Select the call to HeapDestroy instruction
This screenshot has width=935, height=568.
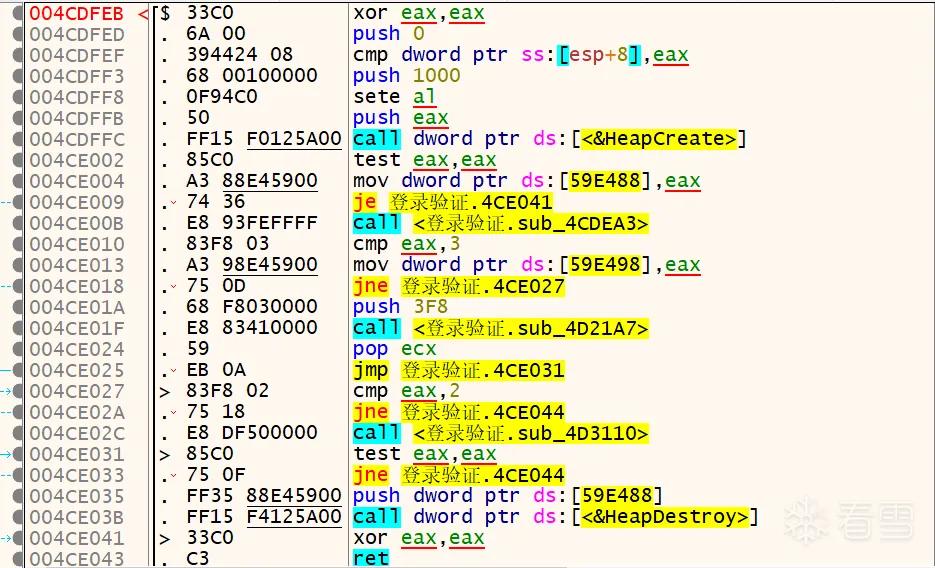tap(555, 517)
